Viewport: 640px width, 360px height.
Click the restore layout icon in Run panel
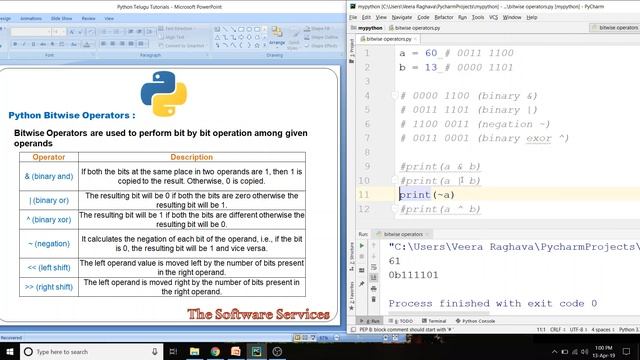pyautogui.click(x=362, y=270)
